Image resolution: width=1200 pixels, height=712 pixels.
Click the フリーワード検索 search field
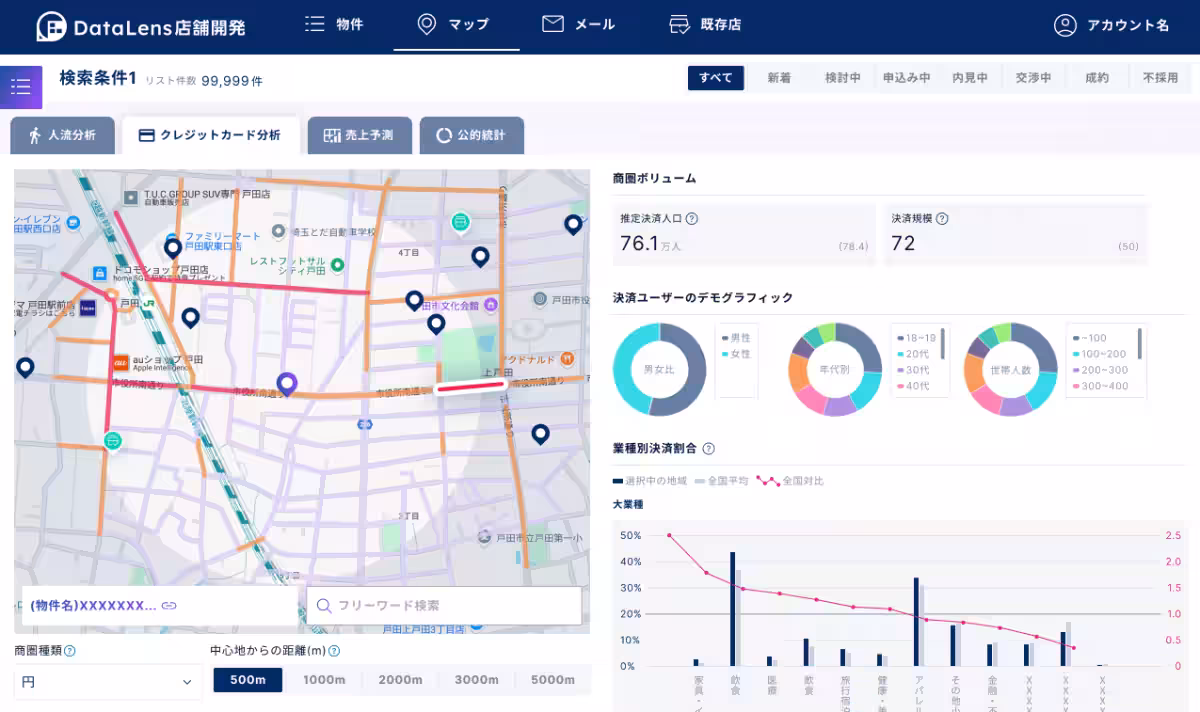[x=444, y=606]
